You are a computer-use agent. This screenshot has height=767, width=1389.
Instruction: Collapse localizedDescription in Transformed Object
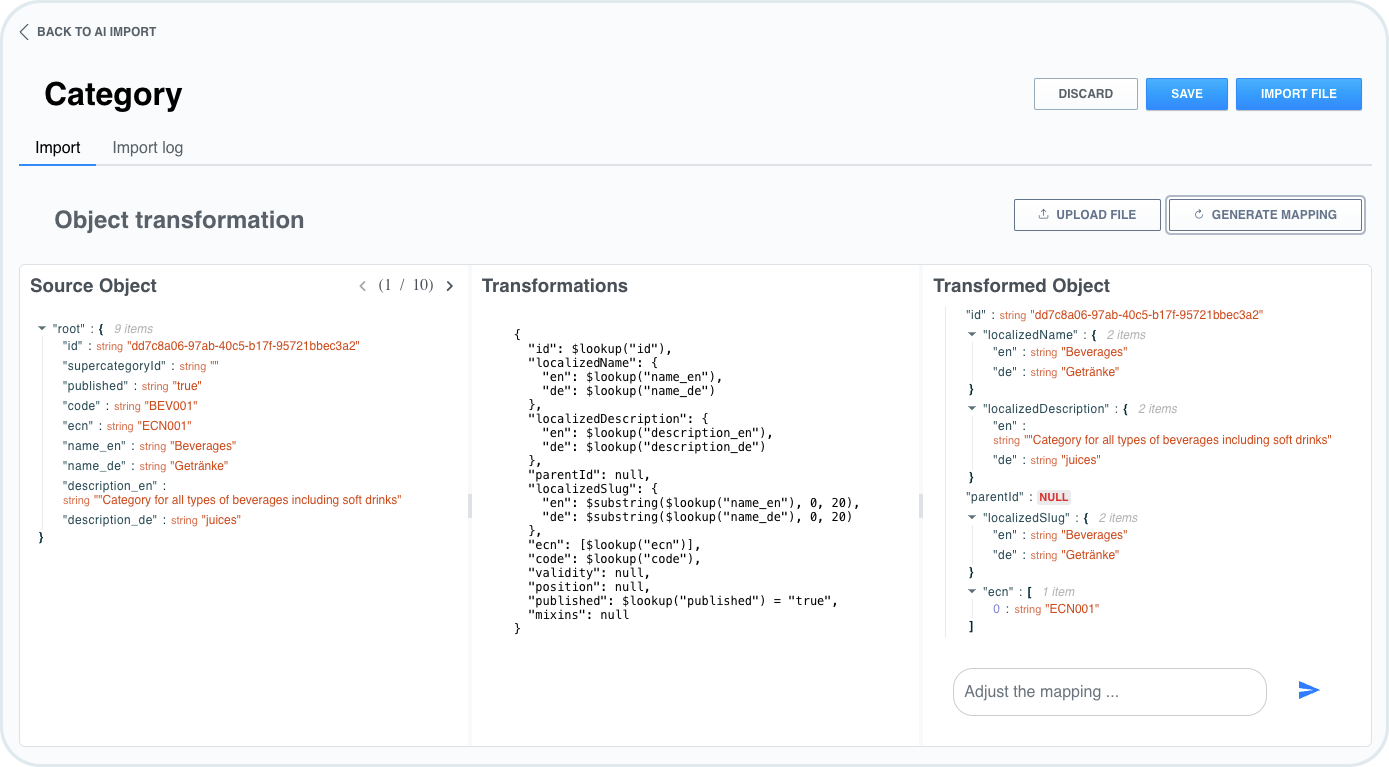click(973, 409)
